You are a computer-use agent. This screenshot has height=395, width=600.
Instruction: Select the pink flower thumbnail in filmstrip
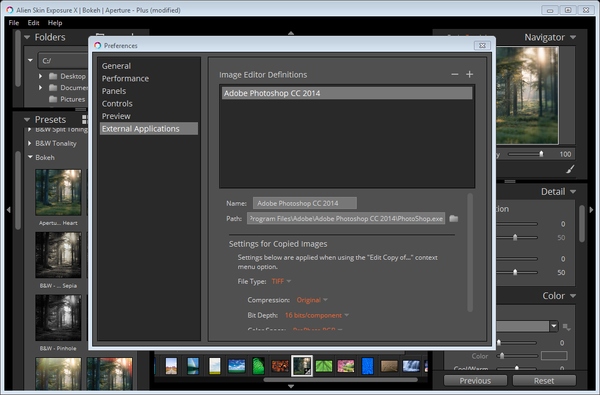tap(346, 366)
